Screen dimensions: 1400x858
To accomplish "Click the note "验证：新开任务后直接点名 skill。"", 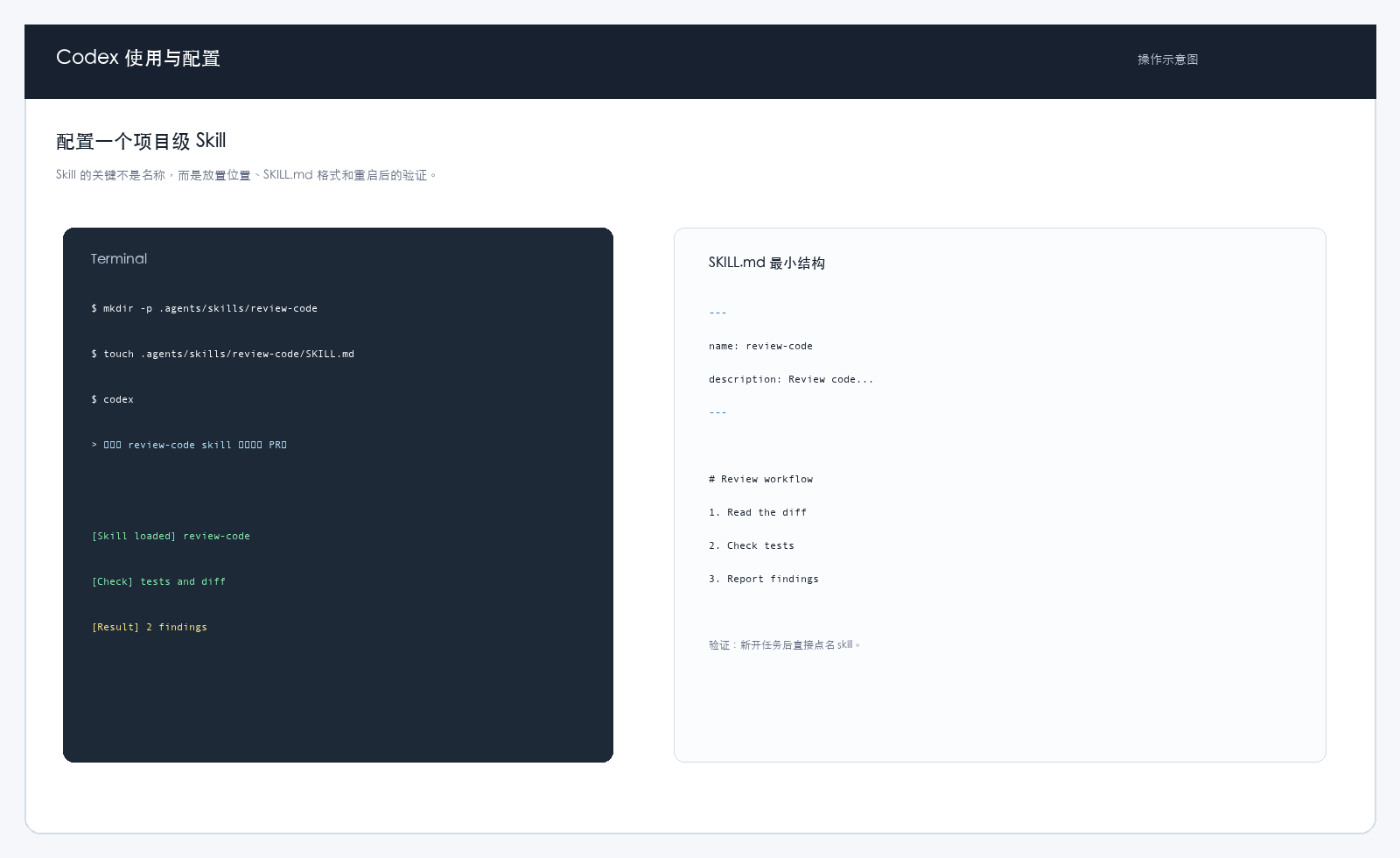I will click(x=785, y=645).
